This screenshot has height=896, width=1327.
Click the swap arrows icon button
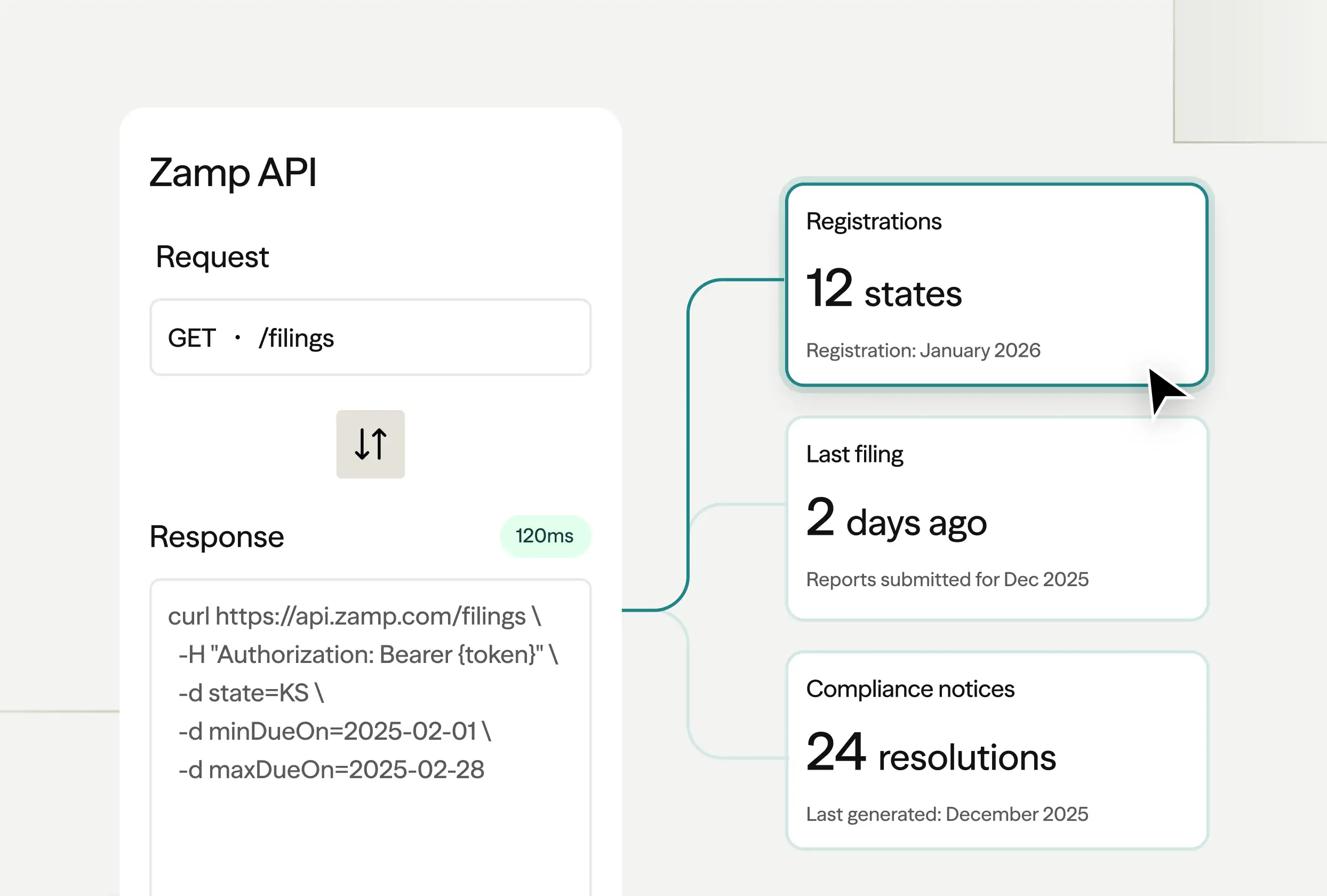[370, 444]
